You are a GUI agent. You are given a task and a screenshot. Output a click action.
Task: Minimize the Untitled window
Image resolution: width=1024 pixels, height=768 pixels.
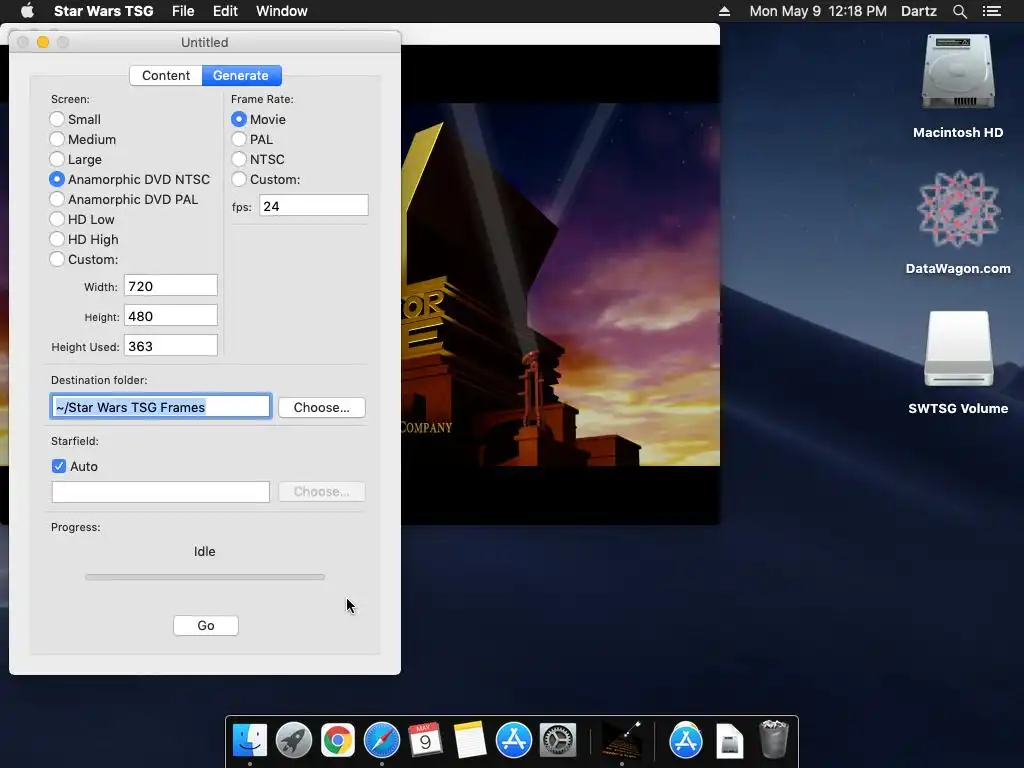42,42
